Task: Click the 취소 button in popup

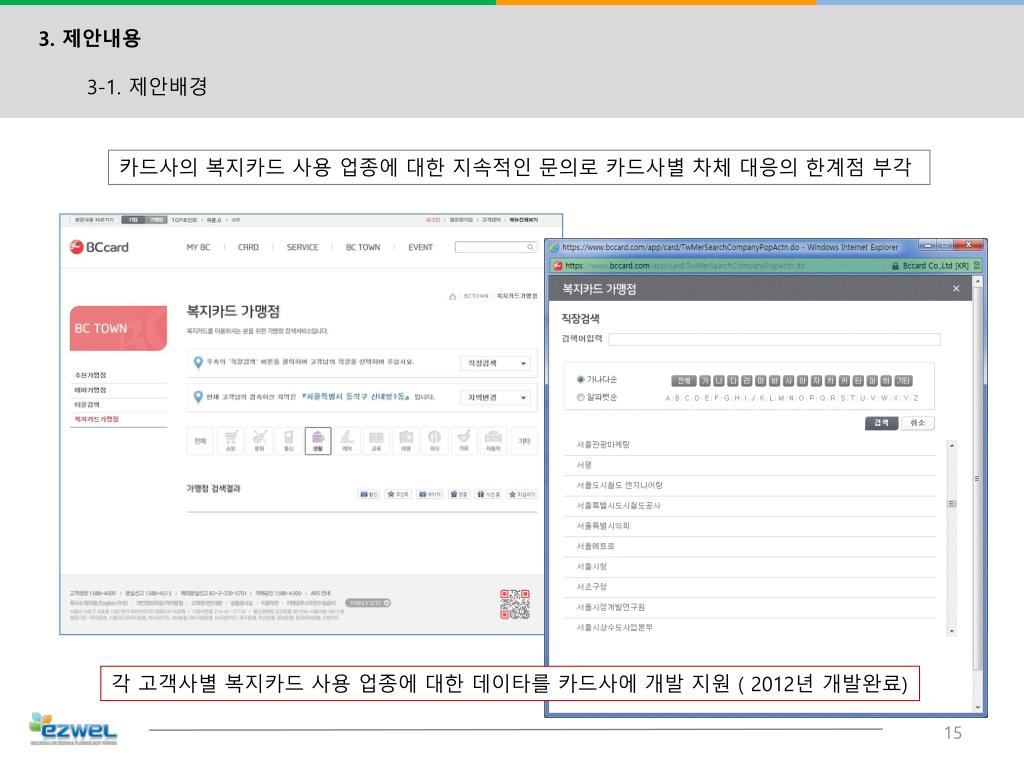Action: [x=918, y=423]
